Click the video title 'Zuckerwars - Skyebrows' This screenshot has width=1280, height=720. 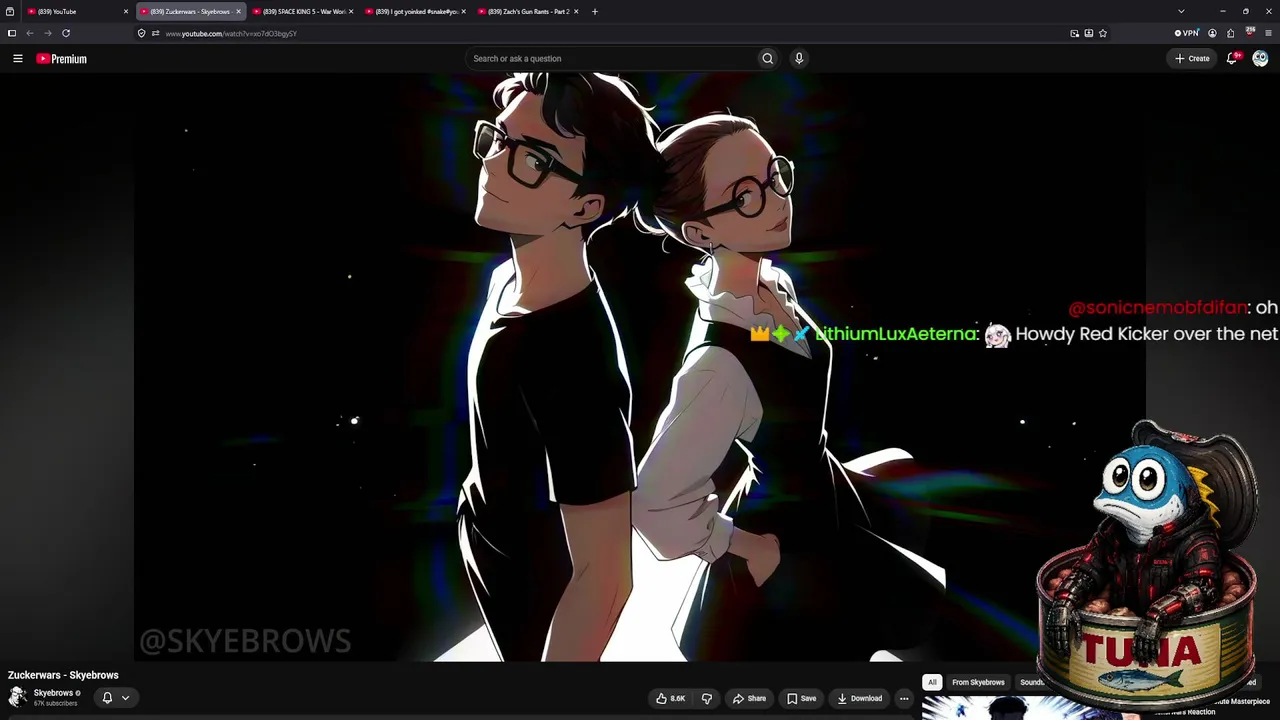(63, 675)
